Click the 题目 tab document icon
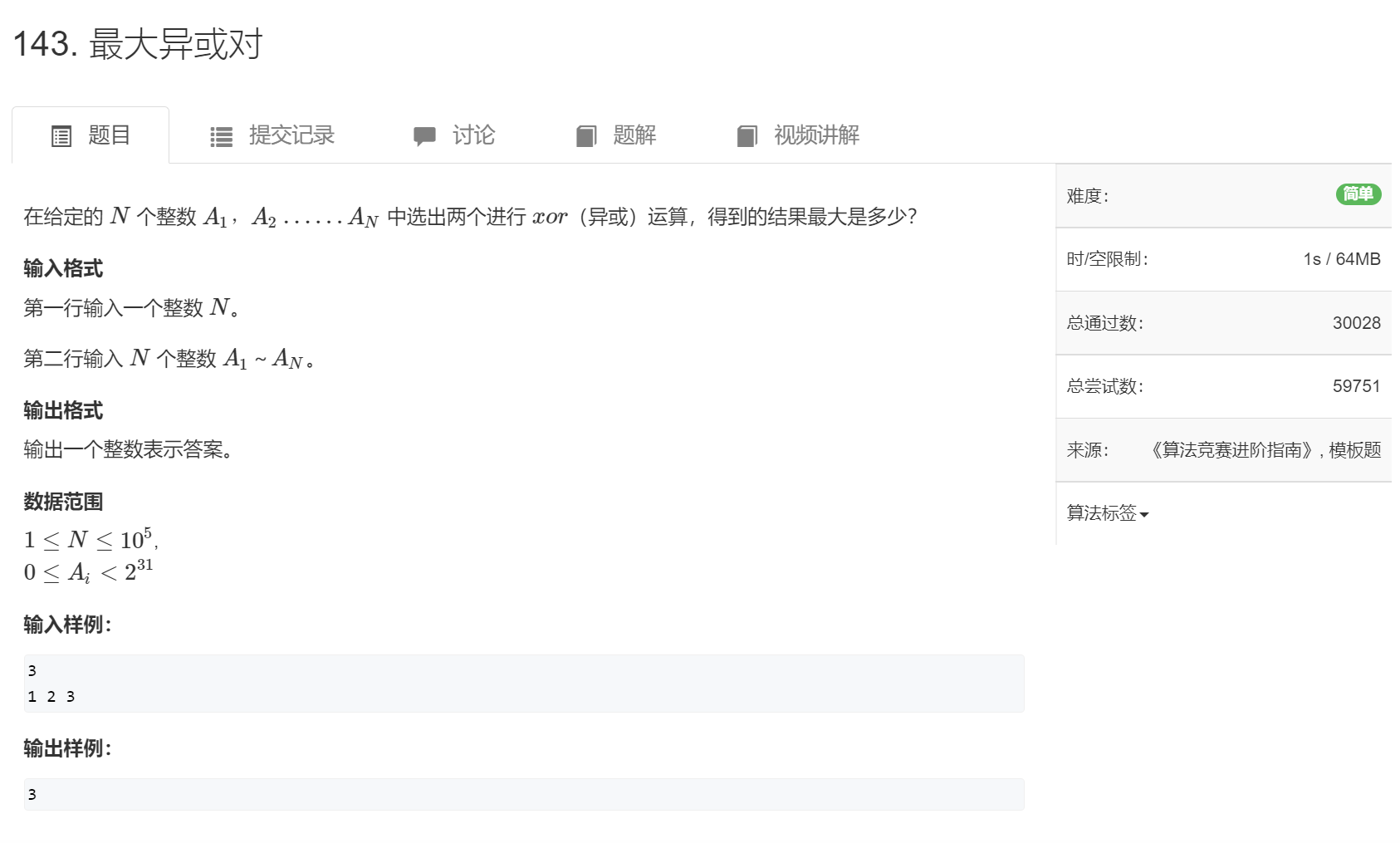Screen dimensions: 1400x843 (61, 136)
